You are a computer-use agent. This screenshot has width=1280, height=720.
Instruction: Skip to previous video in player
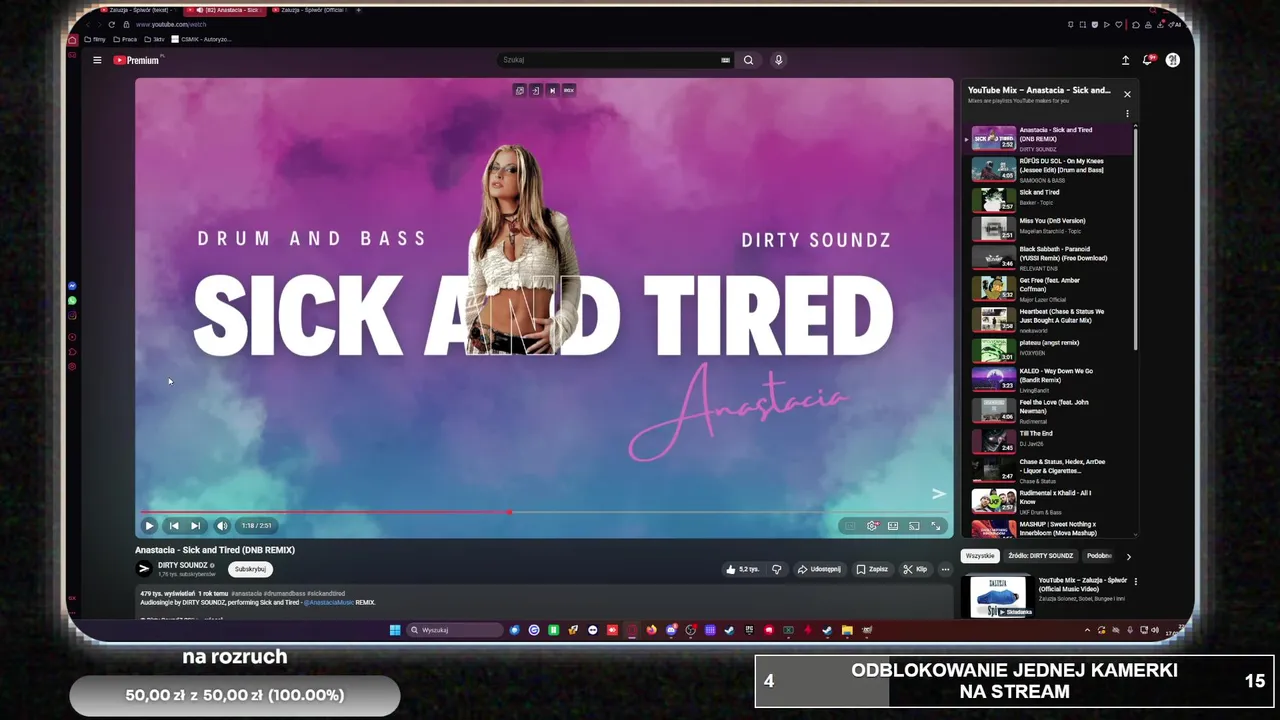coord(174,525)
